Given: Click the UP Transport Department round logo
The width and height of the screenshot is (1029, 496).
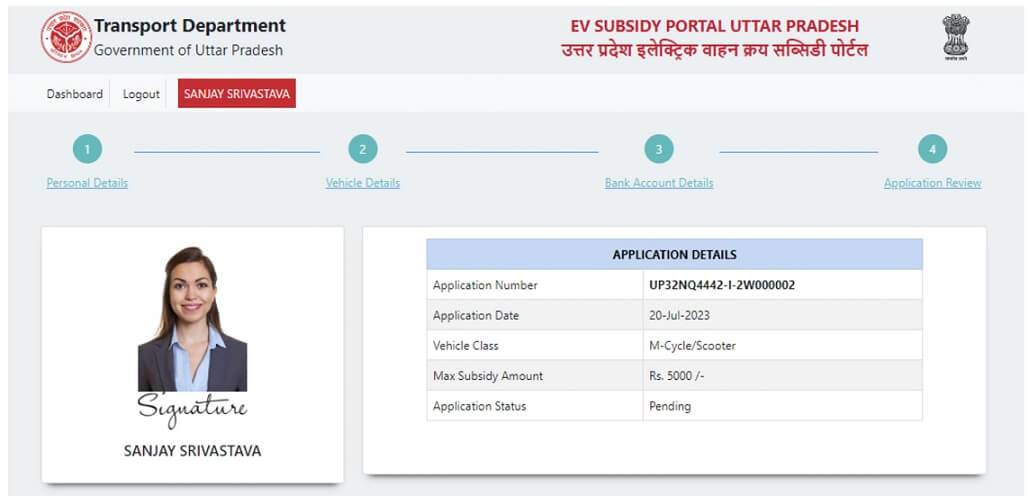Looking at the screenshot, I should pyautogui.click(x=66, y=37).
